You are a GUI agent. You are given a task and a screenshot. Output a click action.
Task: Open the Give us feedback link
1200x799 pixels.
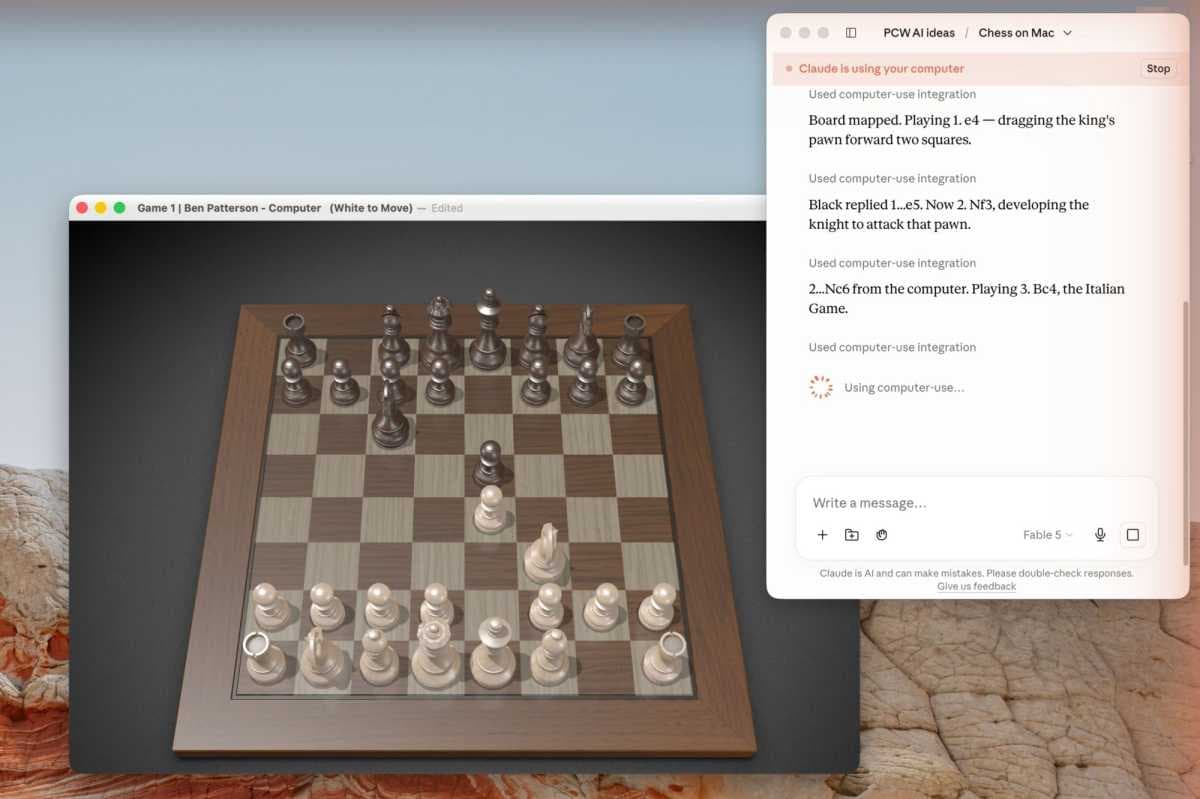(x=976, y=586)
